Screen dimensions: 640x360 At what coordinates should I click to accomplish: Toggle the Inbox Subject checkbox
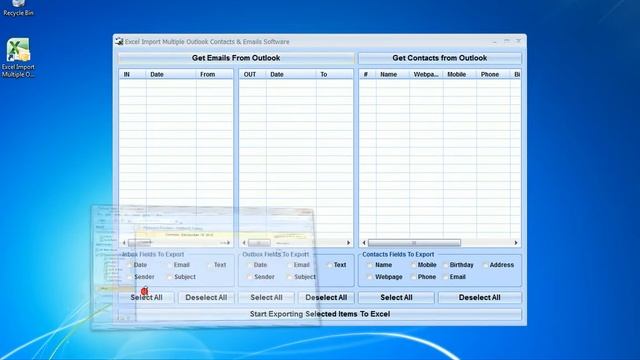pos(170,277)
